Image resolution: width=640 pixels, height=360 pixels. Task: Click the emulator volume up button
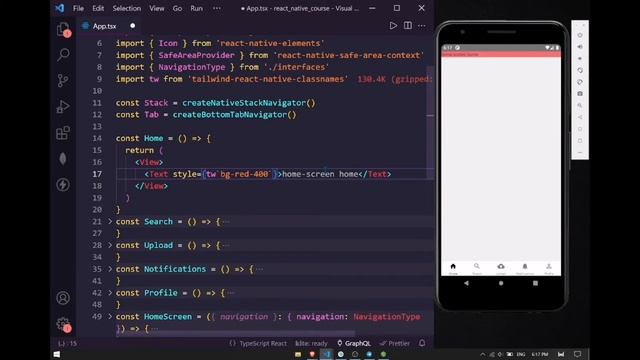(x=580, y=47)
